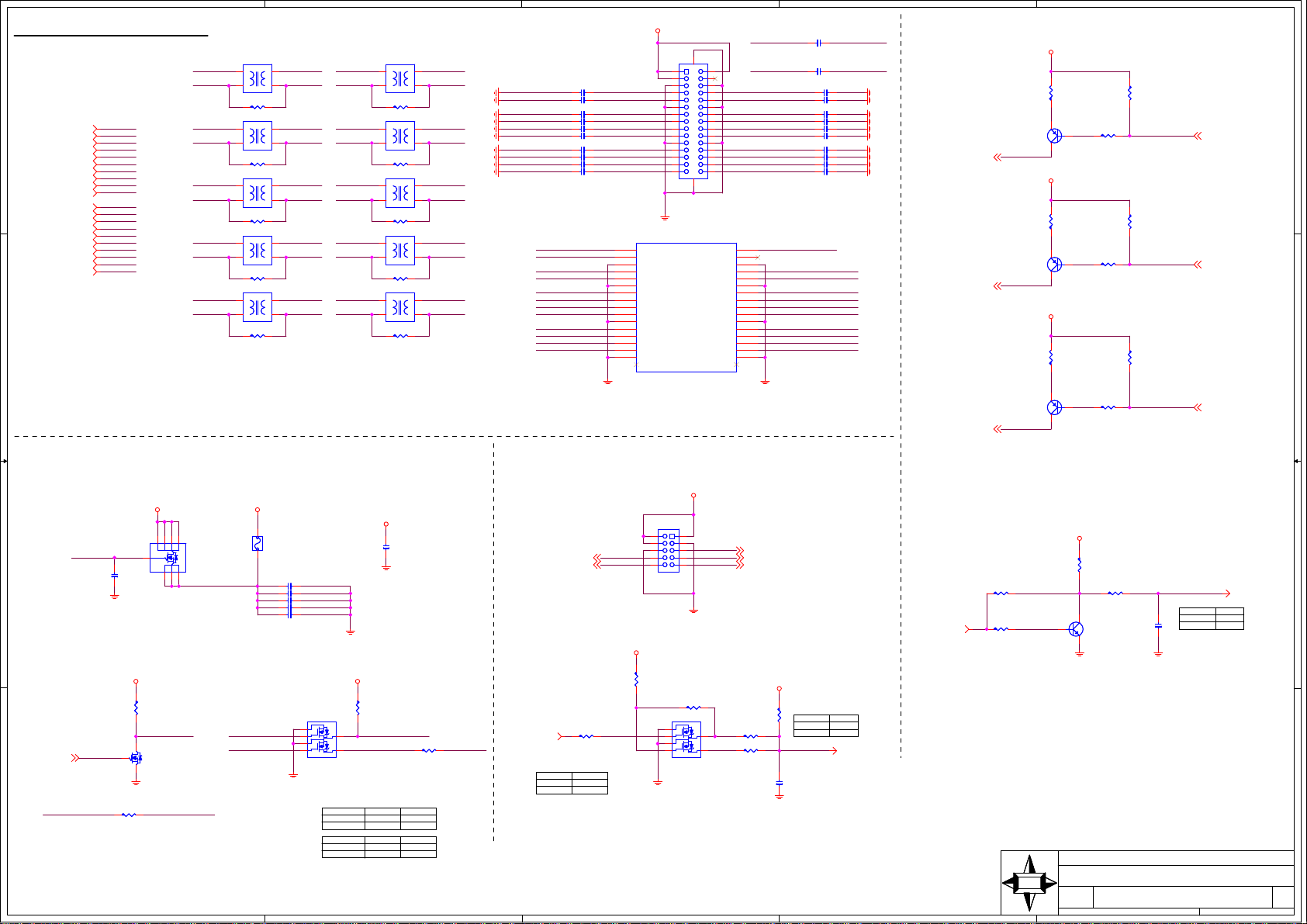Select the pull-up resistor above the unboxed MOSFET
Screen dimensions: 1307x924
[136, 708]
